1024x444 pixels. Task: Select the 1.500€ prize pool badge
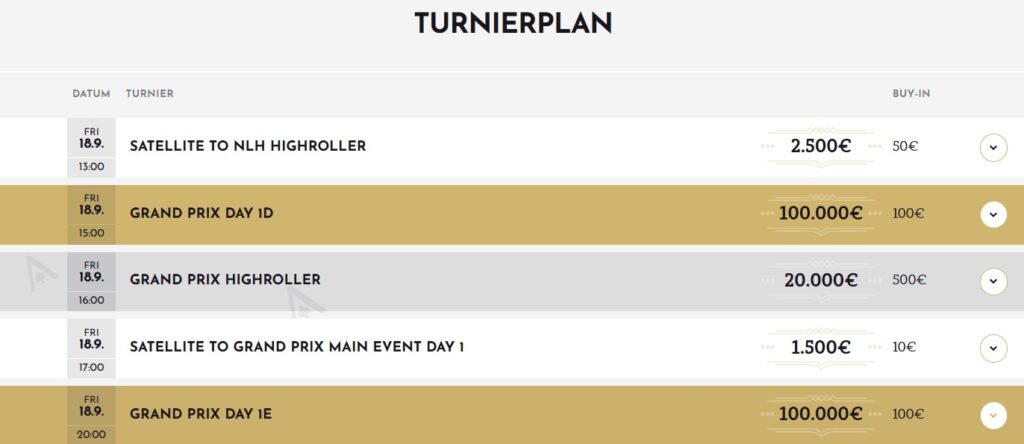[820, 347]
